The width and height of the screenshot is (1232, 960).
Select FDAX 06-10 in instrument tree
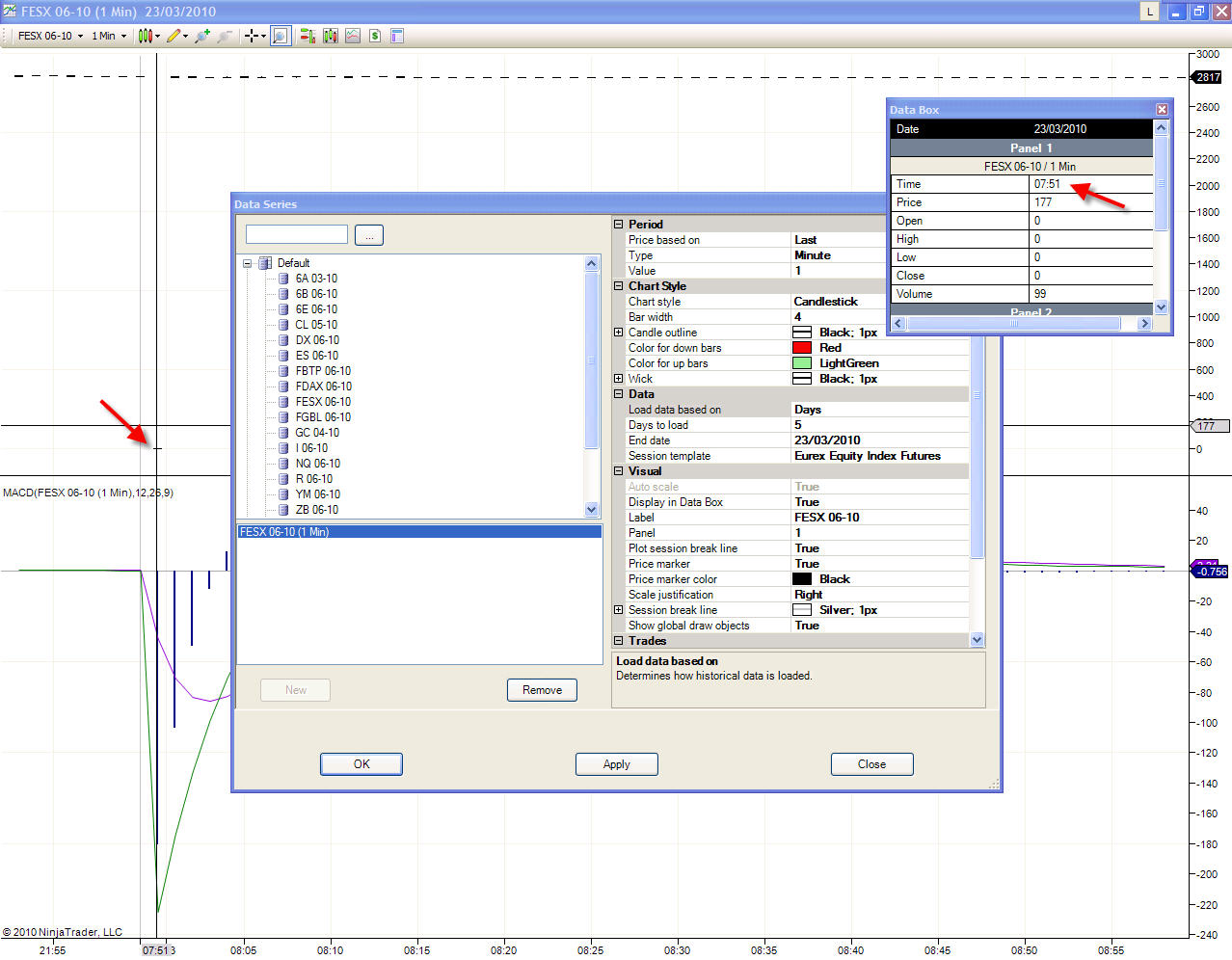pyautogui.click(x=323, y=387)
